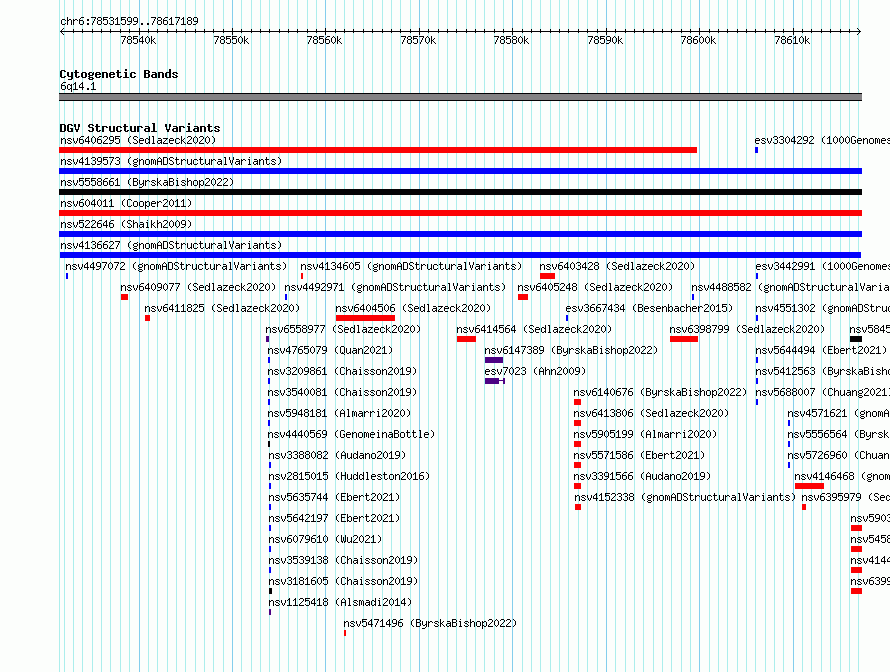This screenshot has height=672, width=890.
Task: Open esv7023 (Ahn2009) variant label
Action: tap(535, 371)
